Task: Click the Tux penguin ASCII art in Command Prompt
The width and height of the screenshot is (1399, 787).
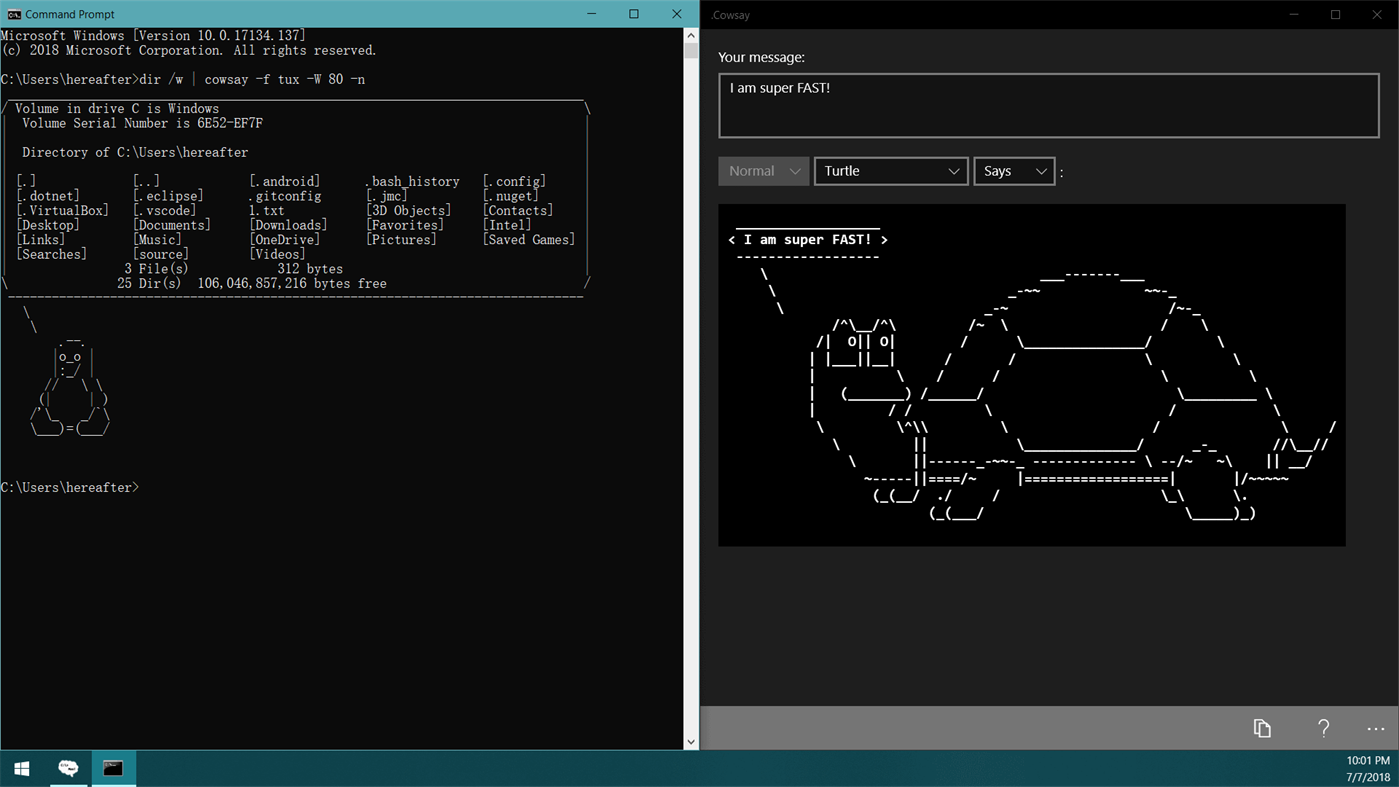Action: pyautogui.click(x=70, y=386)
